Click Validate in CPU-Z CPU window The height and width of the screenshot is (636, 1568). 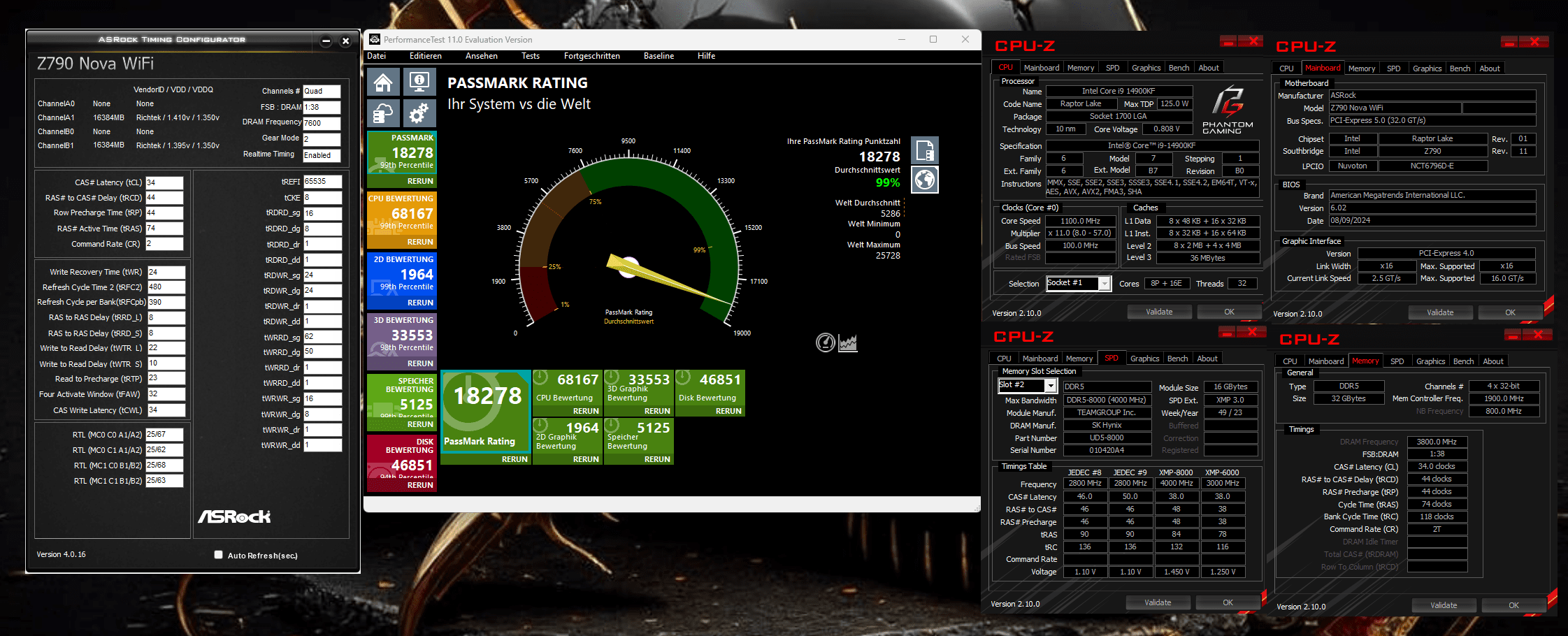click(x=1159, y=312)
